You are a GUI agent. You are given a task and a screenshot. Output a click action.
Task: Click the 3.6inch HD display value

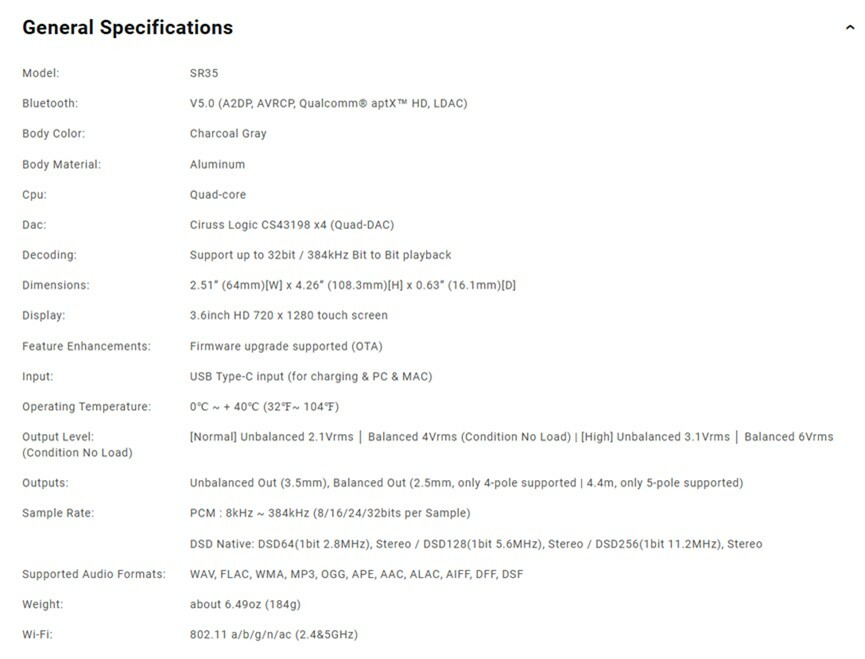288,315
